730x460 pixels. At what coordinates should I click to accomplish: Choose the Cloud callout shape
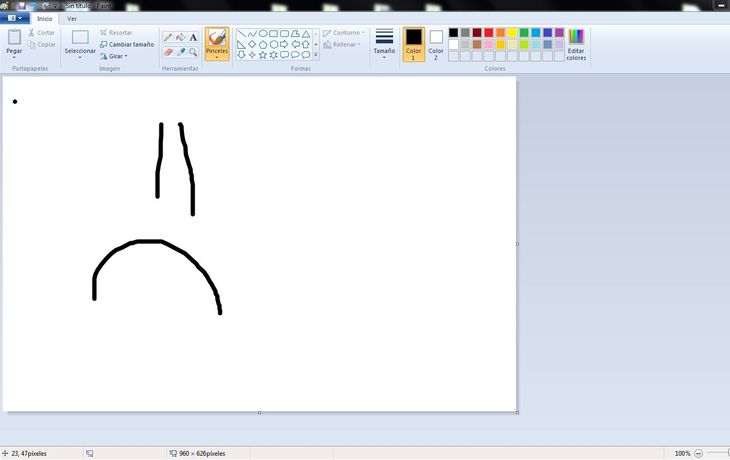(x=306, y=55)
